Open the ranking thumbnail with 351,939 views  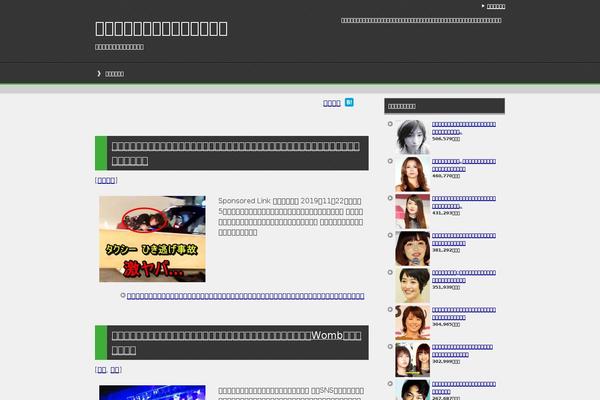(412, 286)
